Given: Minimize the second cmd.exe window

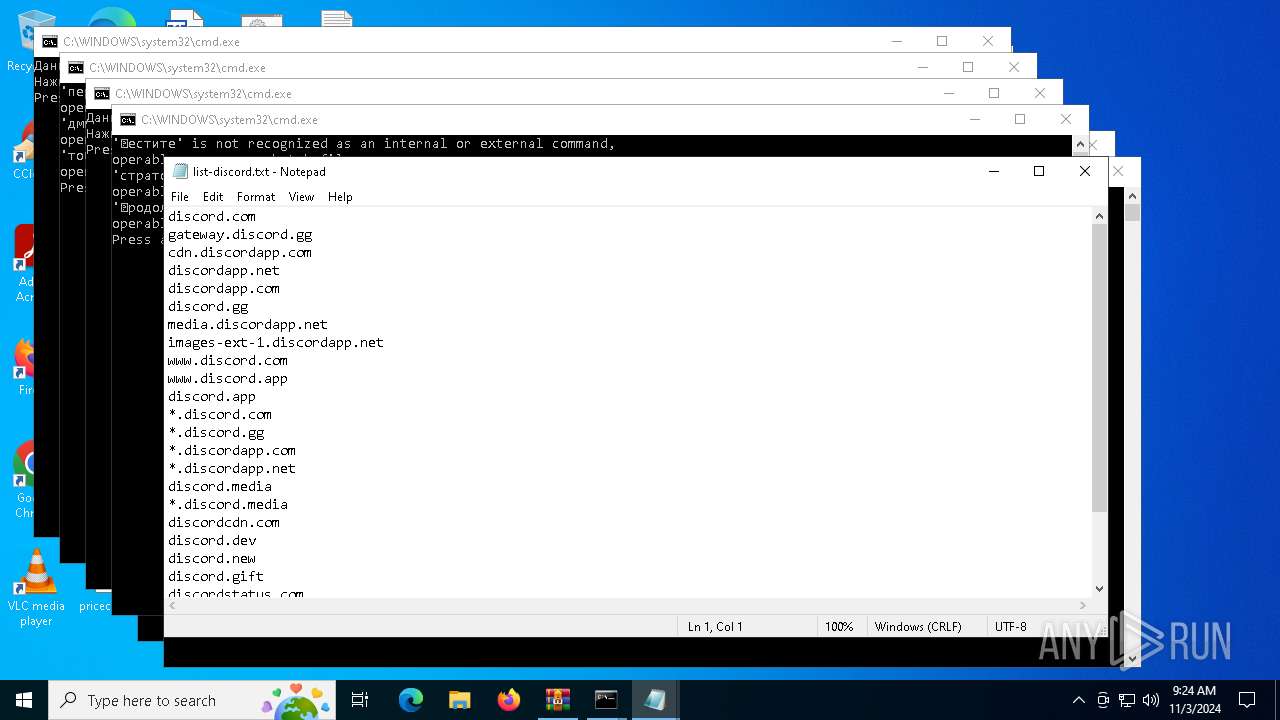Looking at the screenshot, I should tap(922, 67).
